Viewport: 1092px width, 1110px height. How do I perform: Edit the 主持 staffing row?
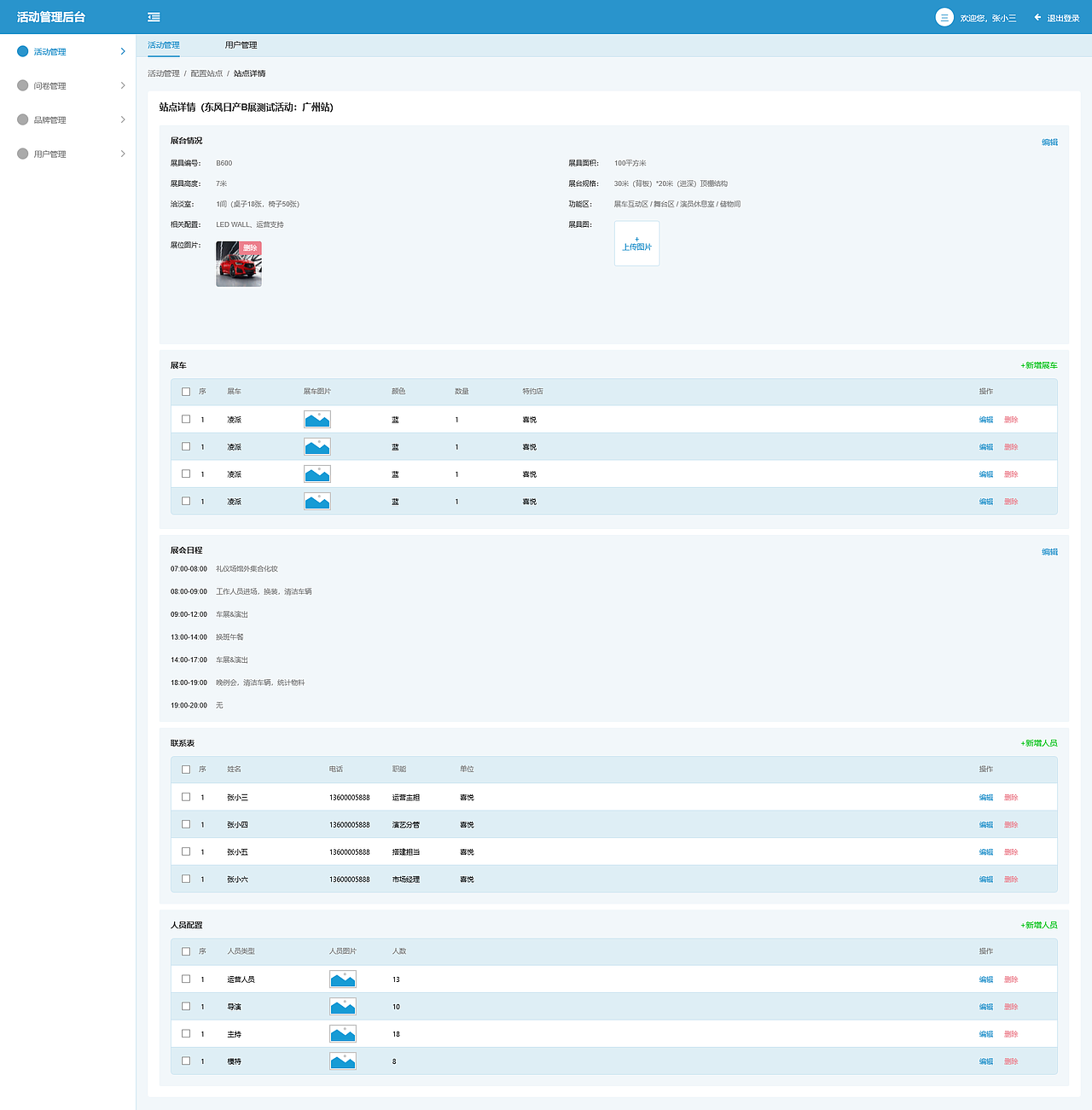pos(986,1034)
